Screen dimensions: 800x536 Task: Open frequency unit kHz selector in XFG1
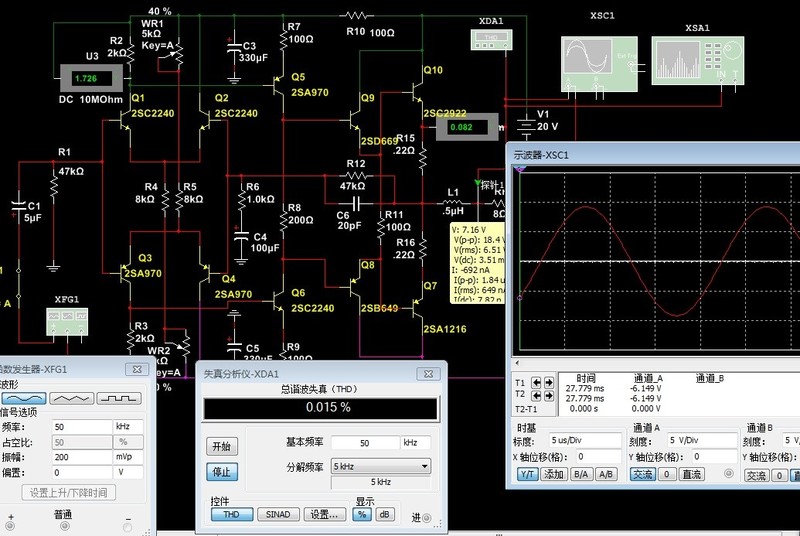[127, 426]
